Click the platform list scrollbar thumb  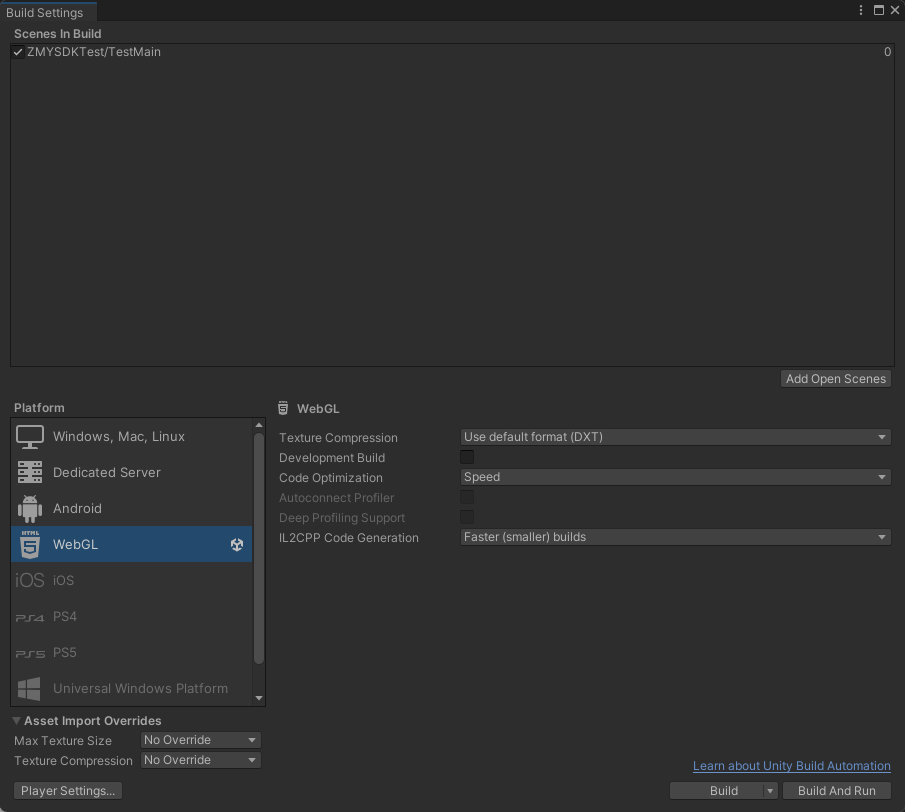(x=259, y=548)
